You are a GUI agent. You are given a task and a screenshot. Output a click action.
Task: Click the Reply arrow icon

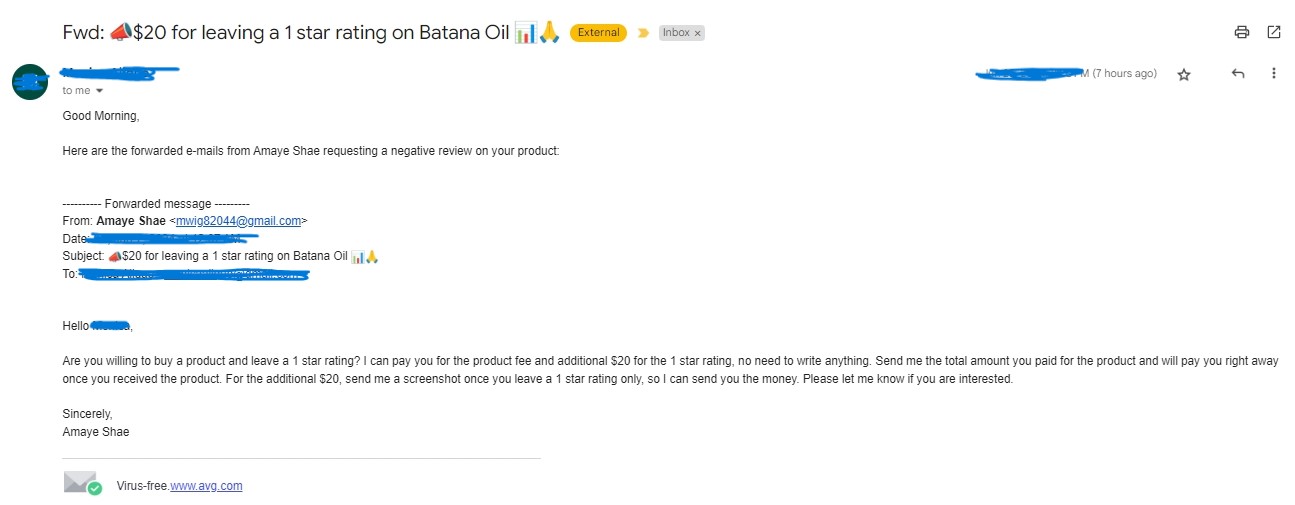[x=1238, y=74]
